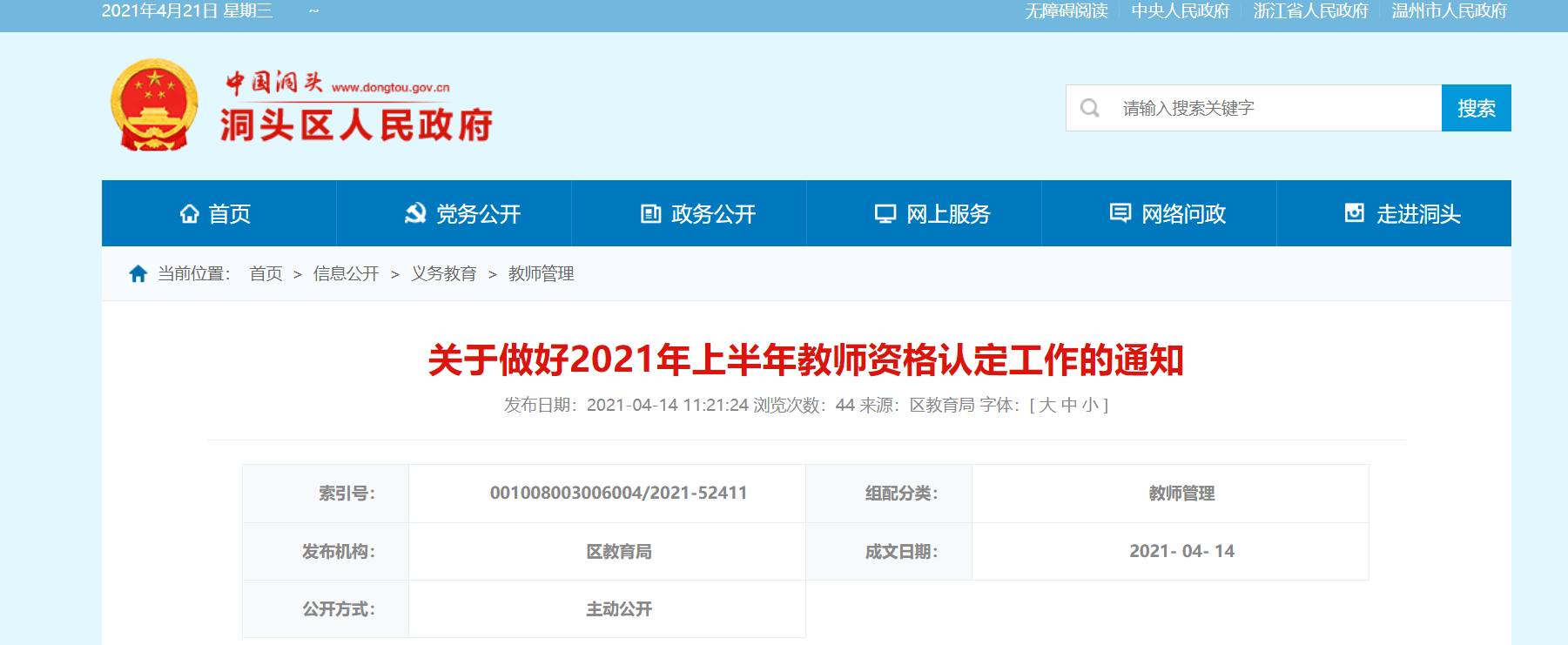1568x645 pixels.
Task: Click the home icon beside 首页 tab
Action: tap(189, 213)
